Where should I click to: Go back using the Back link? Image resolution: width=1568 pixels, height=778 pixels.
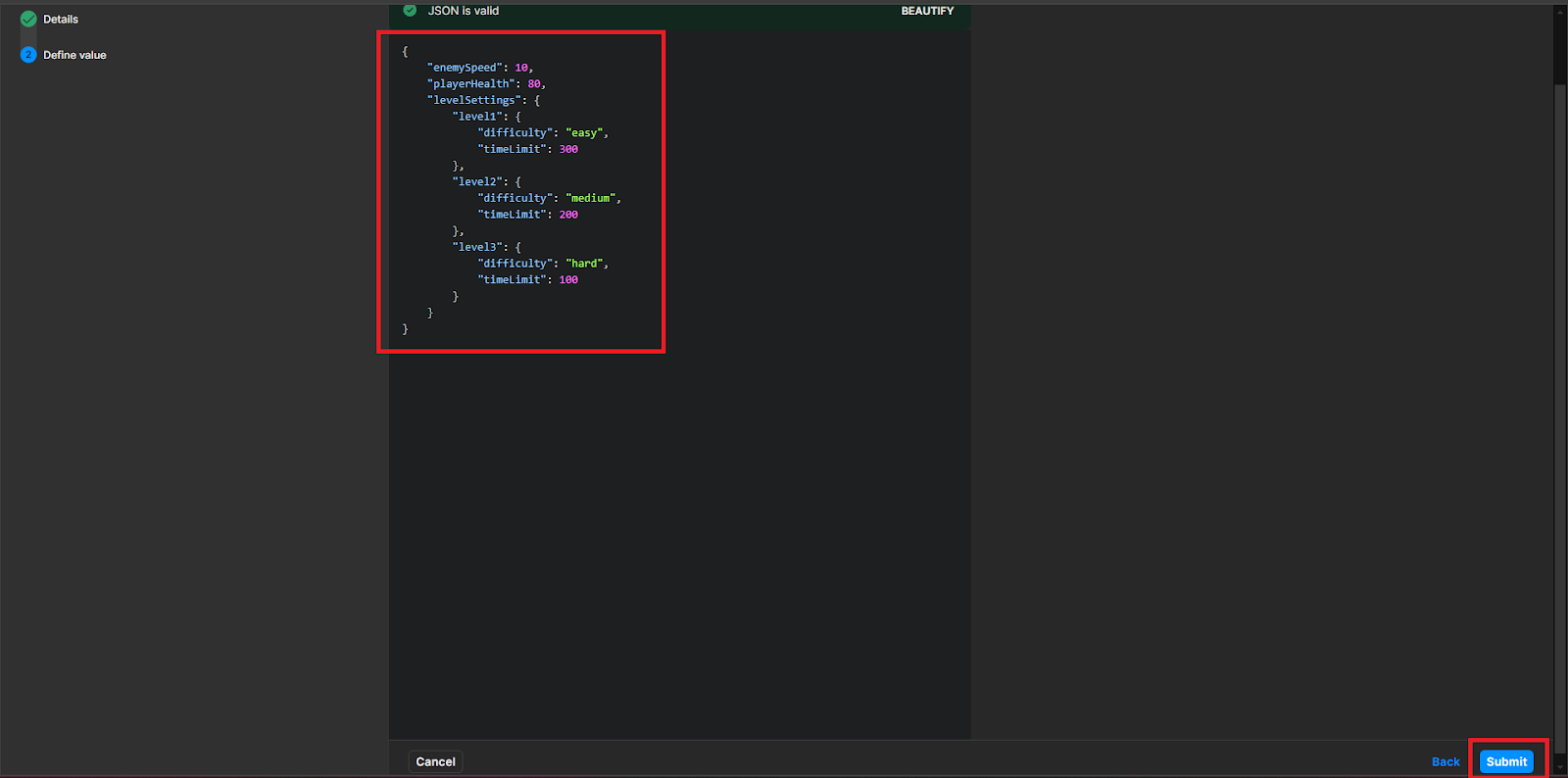point(1445,761)
